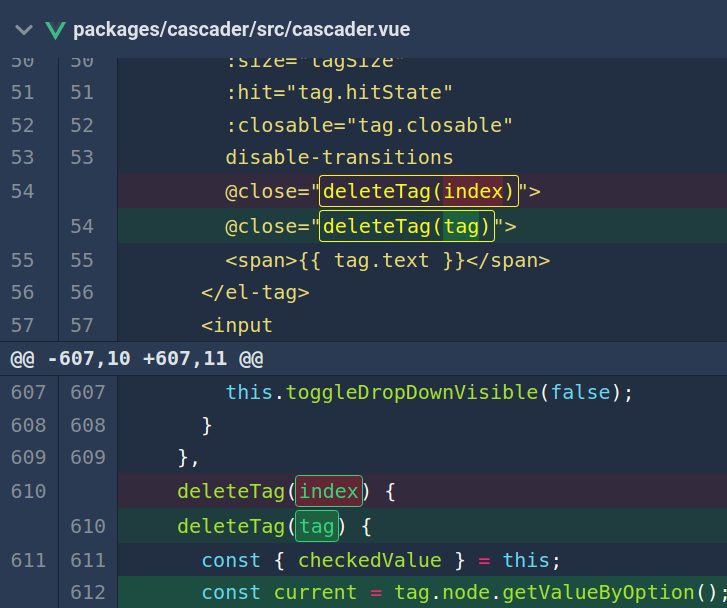Select old line number 610
The image size is (727, 608).
pos(29,491)
